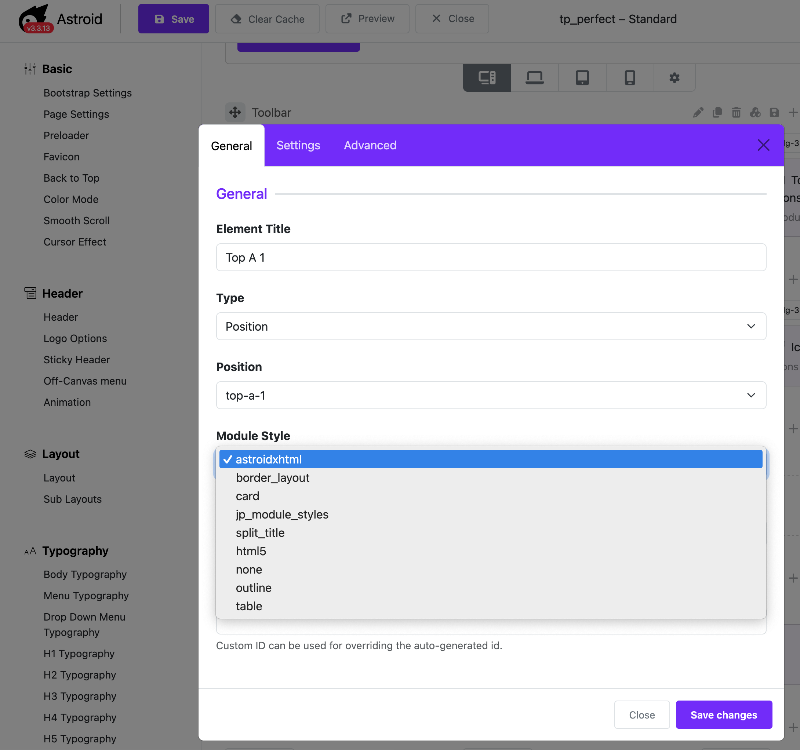The image size is (800, 750).
Task: Click the Element Title input field
Action: [x=491, y=257]
